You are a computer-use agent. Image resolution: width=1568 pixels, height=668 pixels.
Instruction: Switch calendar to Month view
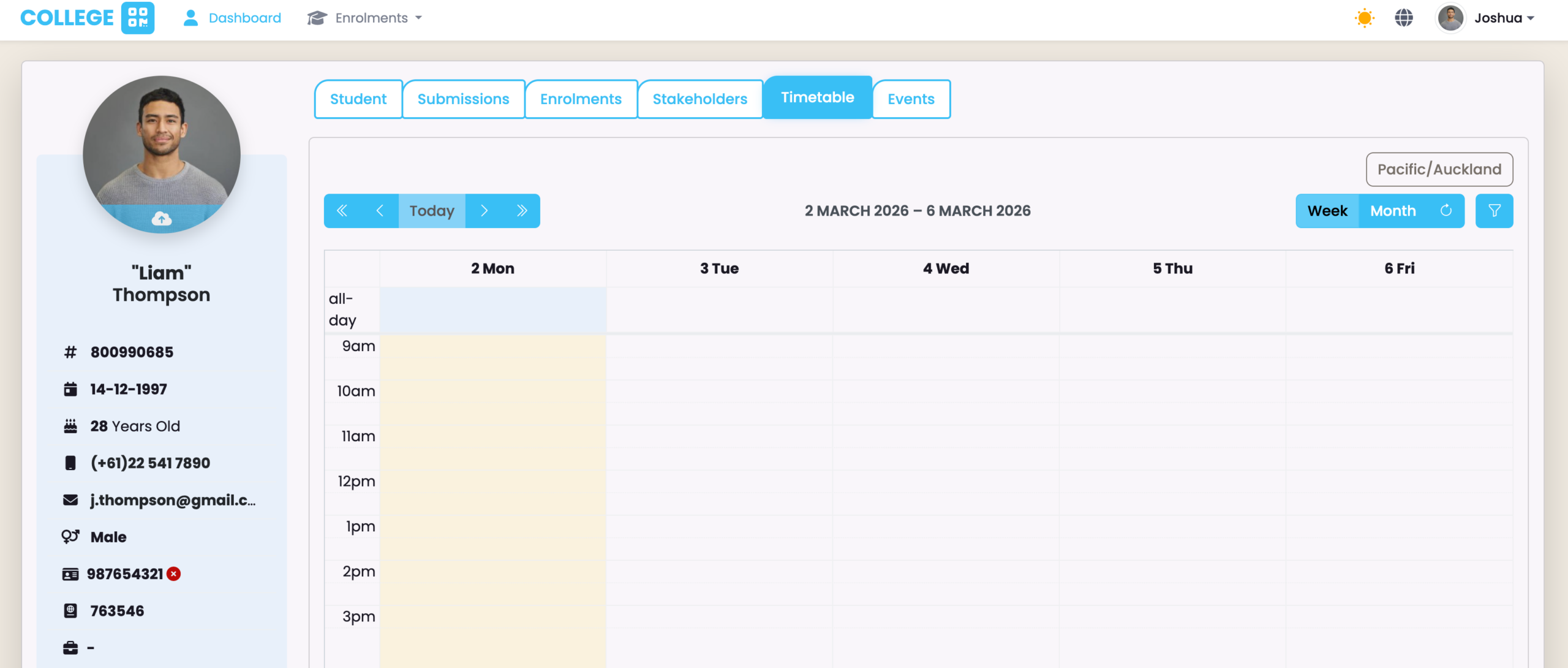[1393, 211]
